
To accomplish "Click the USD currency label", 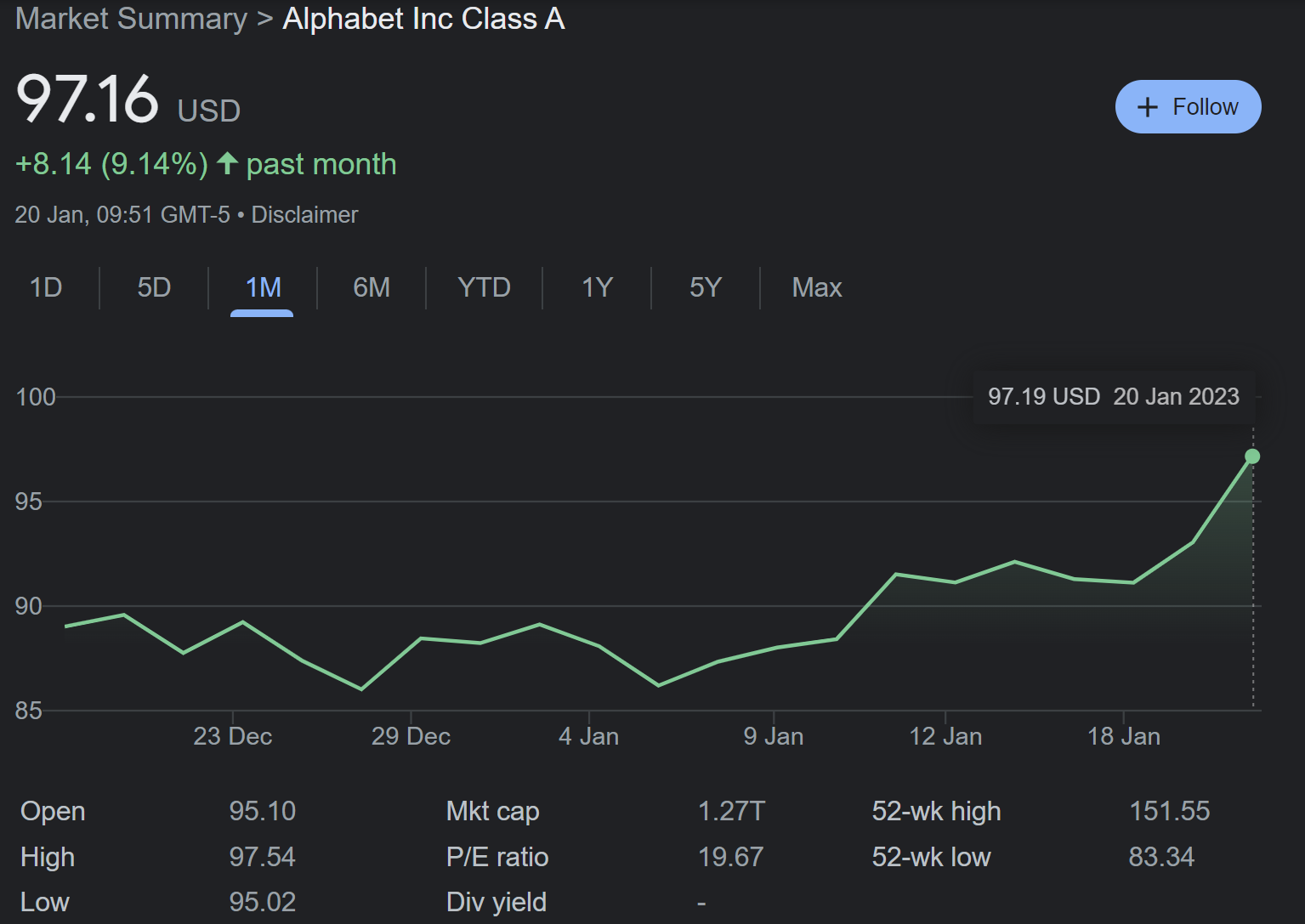I will pyautogui.click(x=209, y=111).
